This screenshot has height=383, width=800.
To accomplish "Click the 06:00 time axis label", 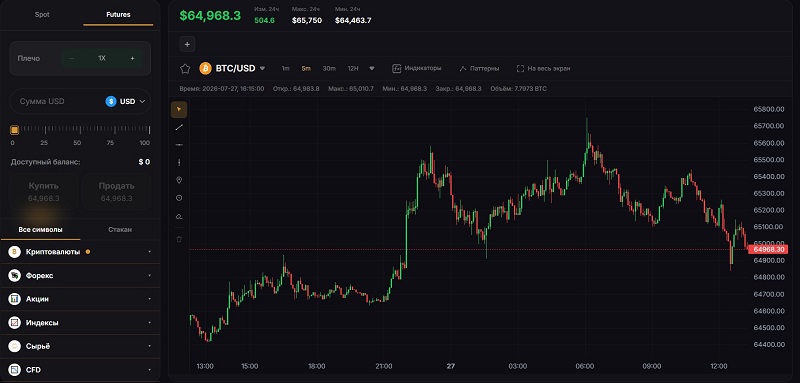I will pyautogui.click(x=585, y=366).
